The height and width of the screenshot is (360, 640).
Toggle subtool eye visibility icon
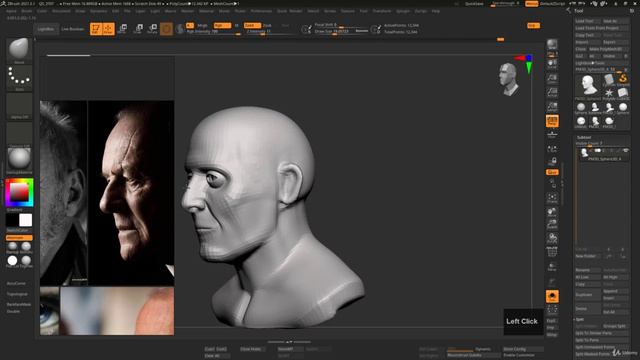pos(625,151)
